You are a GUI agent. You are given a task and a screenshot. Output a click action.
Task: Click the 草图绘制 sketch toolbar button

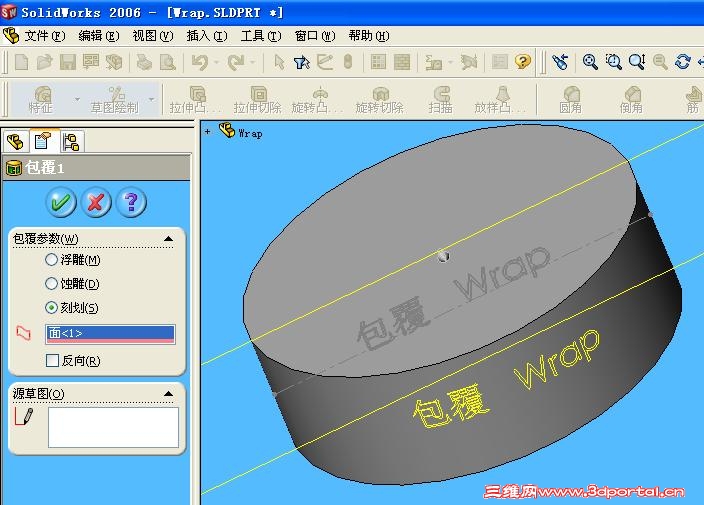tap(115, 100)
